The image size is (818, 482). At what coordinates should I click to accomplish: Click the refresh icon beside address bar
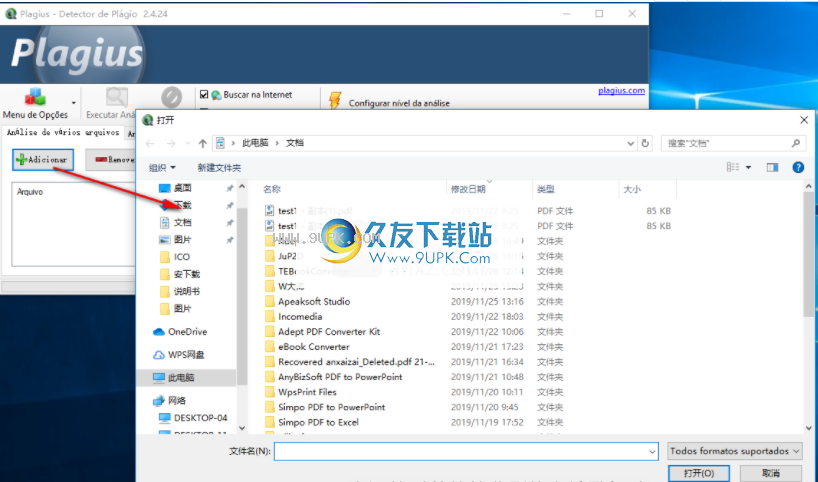point(645,143)
